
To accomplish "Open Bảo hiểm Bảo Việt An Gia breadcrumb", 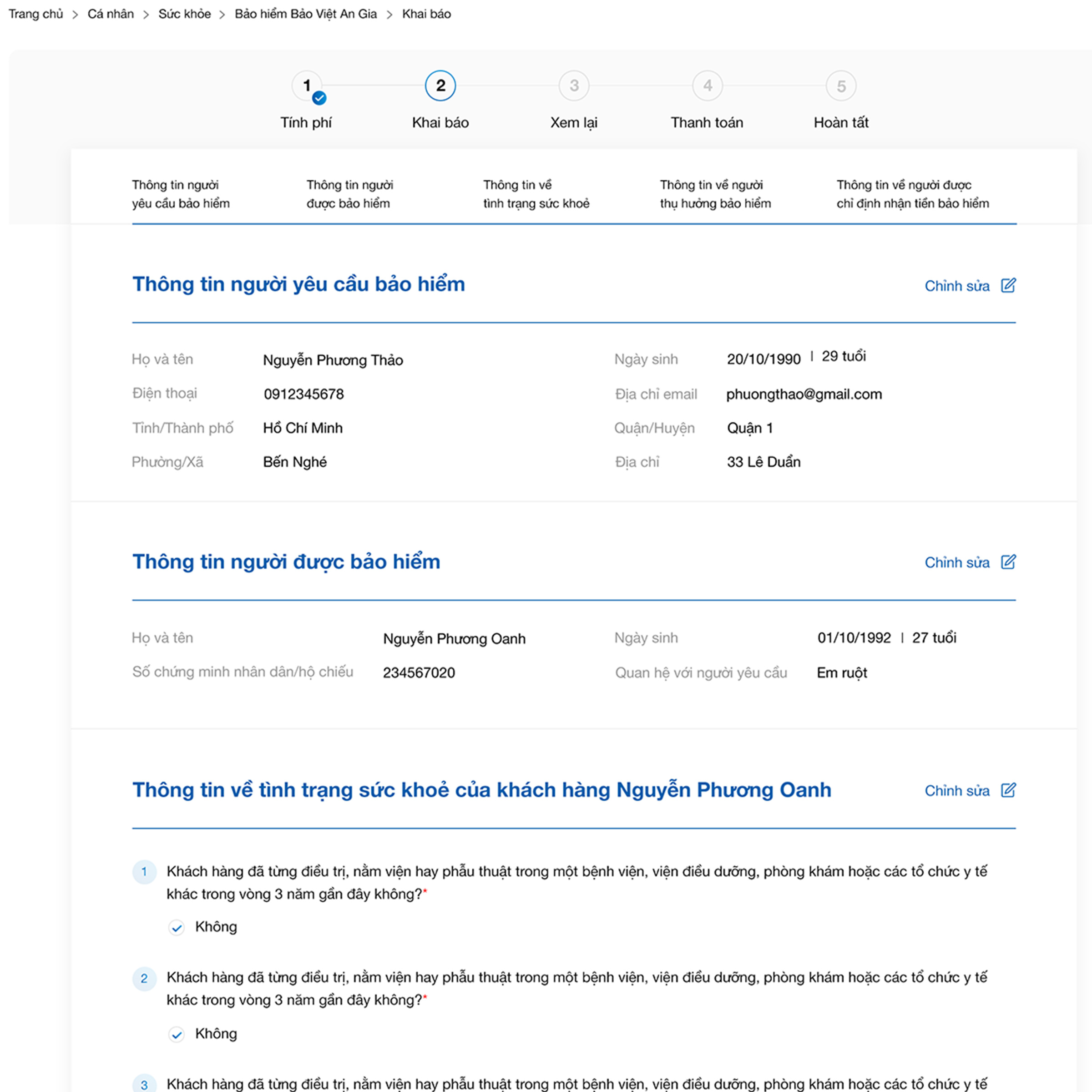I will (306, 14).
